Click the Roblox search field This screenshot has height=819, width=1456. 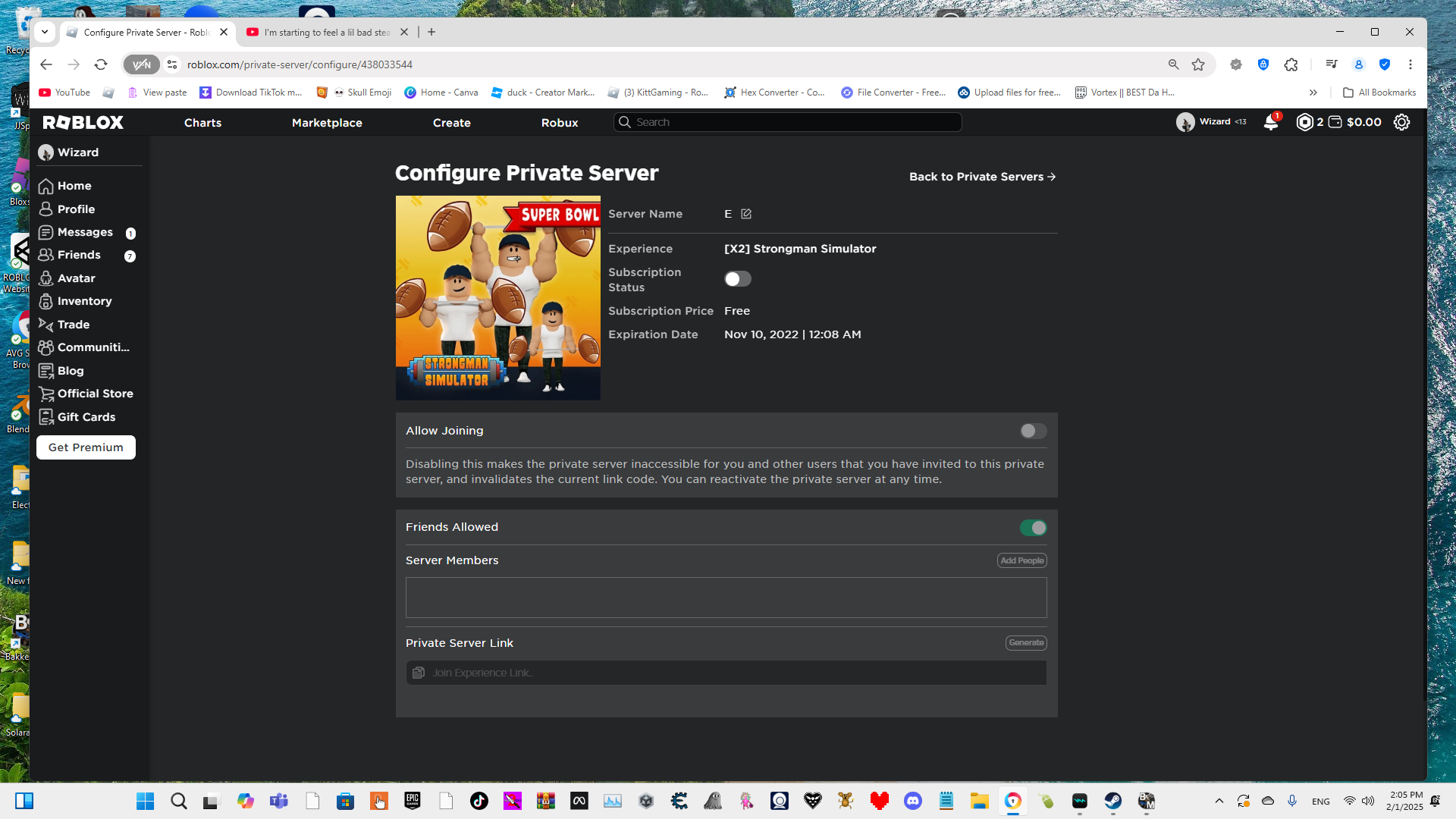point(789,122)
